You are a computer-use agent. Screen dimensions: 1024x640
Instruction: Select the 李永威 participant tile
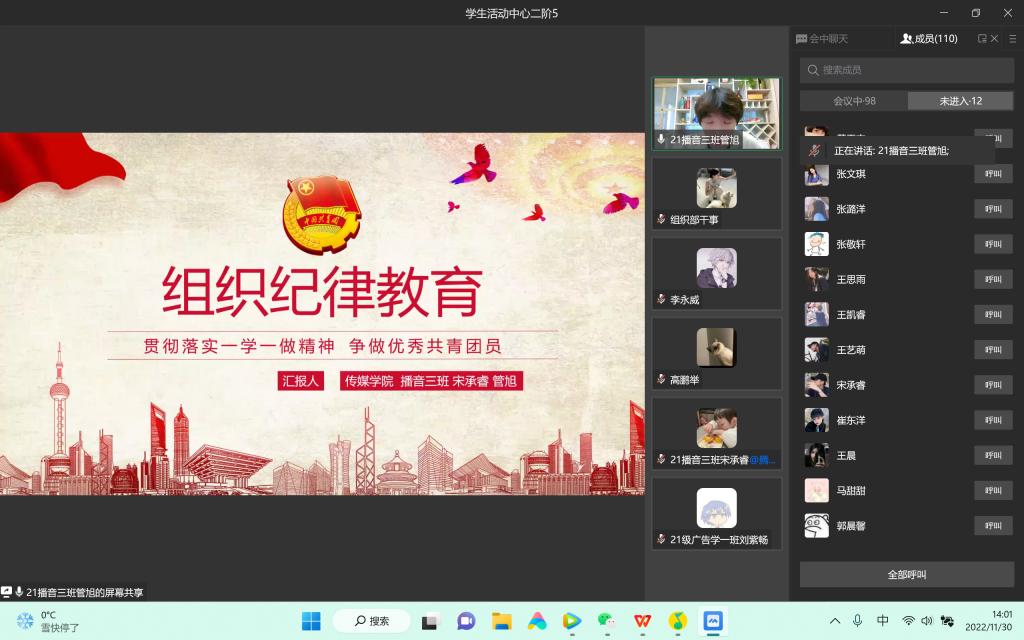[716, 274]
